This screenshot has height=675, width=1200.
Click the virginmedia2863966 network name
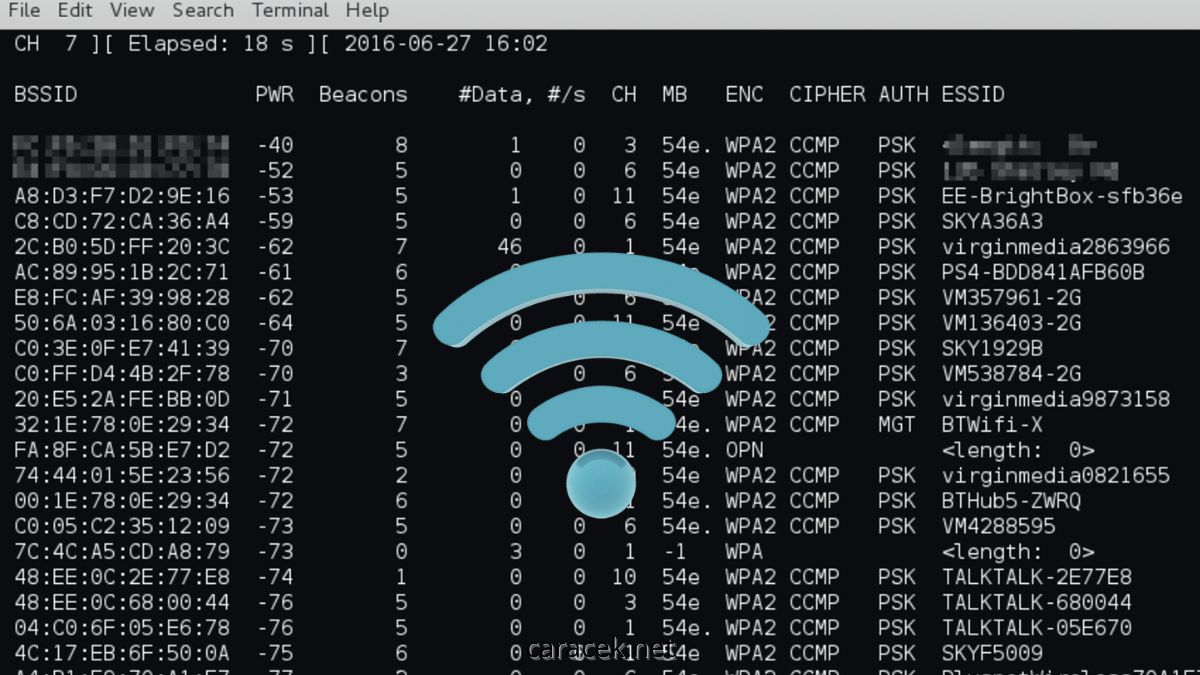(x=1056, y=246)
